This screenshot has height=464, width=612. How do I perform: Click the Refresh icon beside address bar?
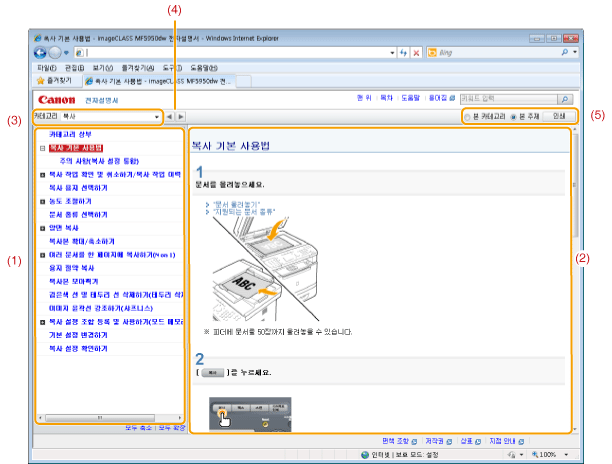(402, 51)
